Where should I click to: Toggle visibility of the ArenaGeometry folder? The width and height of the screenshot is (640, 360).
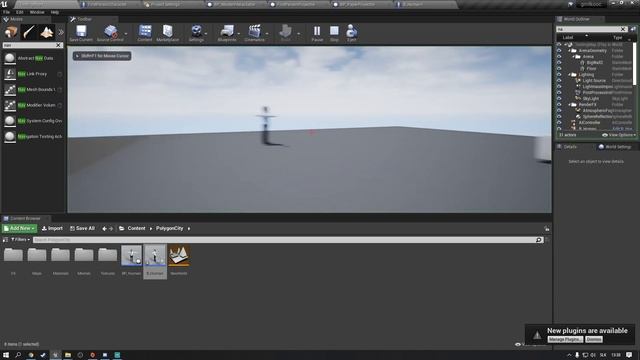559,51
